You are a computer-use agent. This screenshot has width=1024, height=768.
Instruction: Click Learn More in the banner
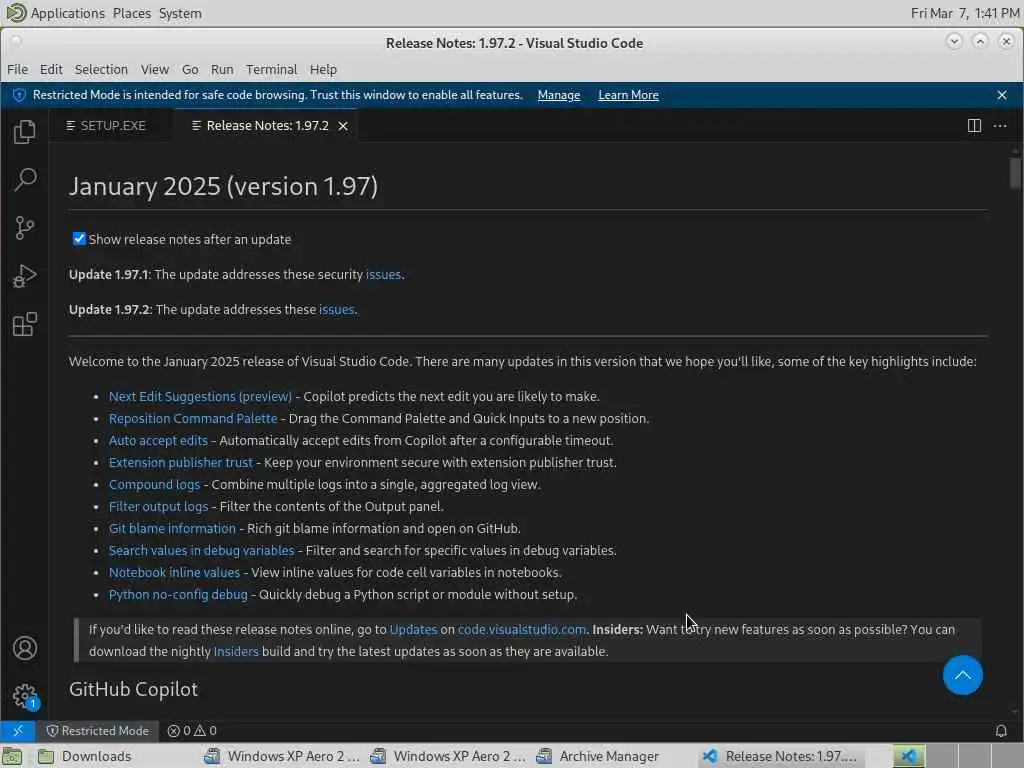point(628,95)
